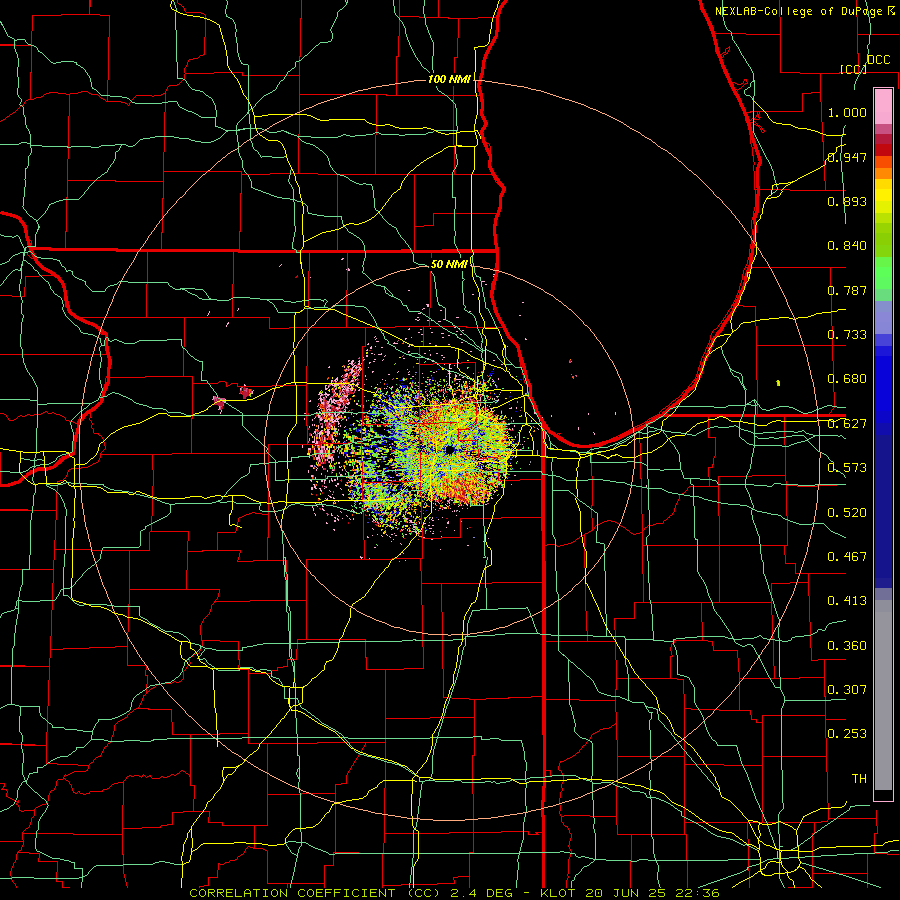Click the 0.520 scale value
900x900 pixels.
coord(847,513)
